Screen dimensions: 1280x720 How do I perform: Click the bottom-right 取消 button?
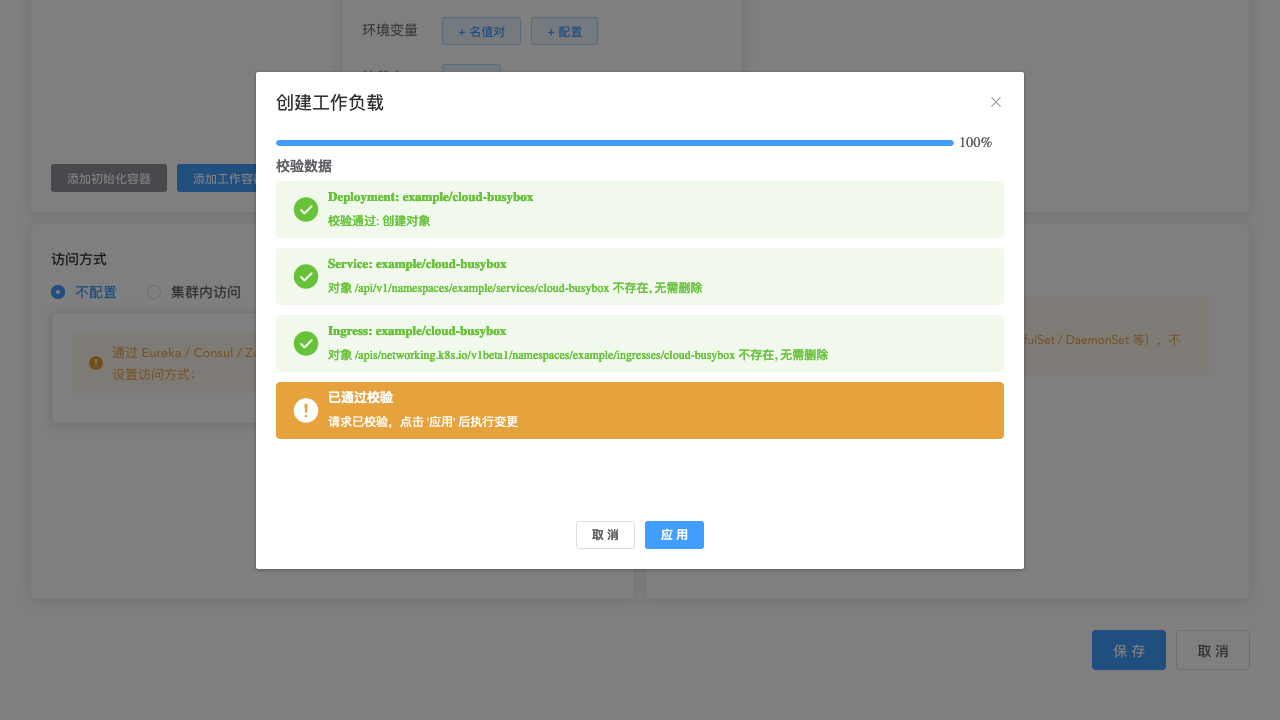(x=1212, y=650)
